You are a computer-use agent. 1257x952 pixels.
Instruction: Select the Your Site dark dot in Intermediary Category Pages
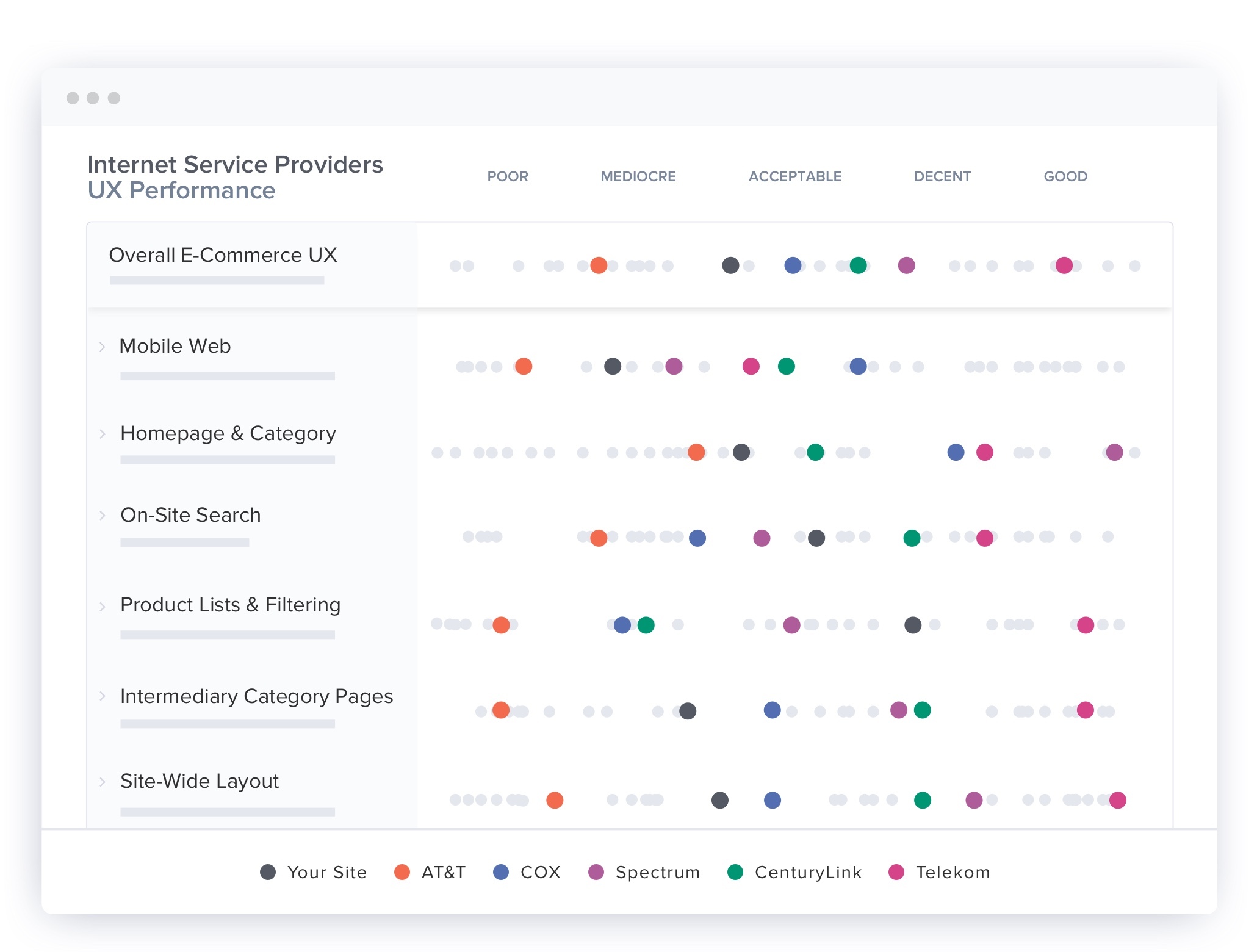click(688, 710)
